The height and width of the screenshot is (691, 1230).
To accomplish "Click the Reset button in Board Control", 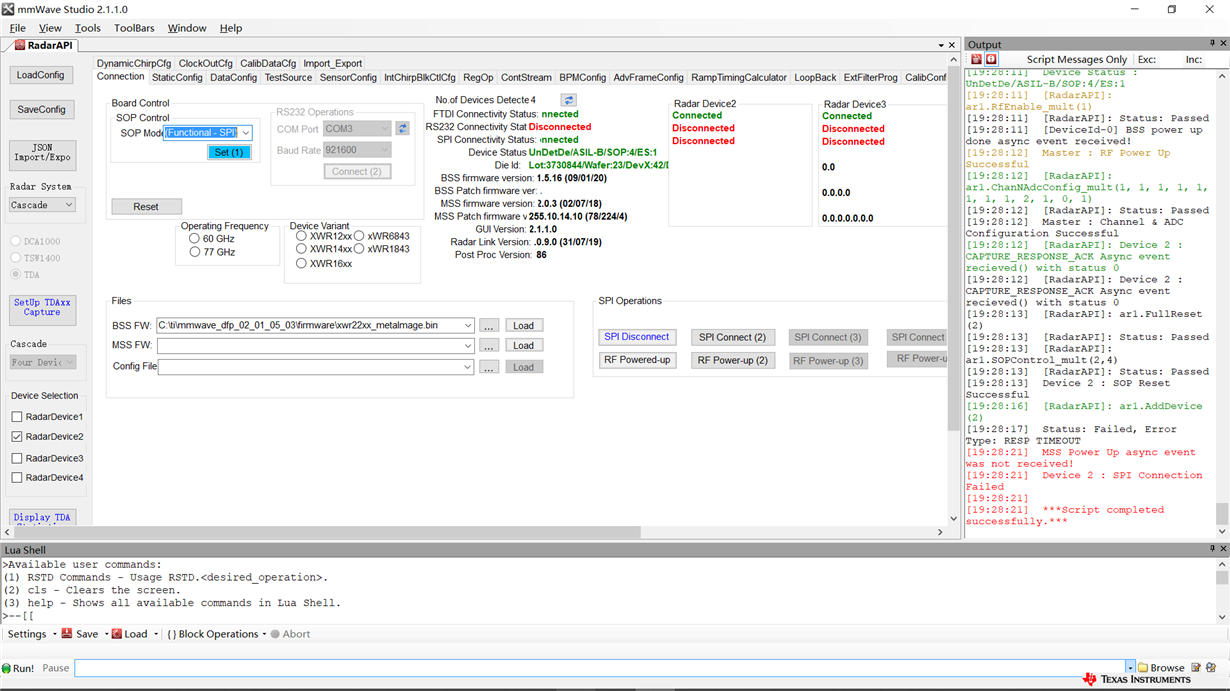I will pyautogui.click(x=146, y=207).
